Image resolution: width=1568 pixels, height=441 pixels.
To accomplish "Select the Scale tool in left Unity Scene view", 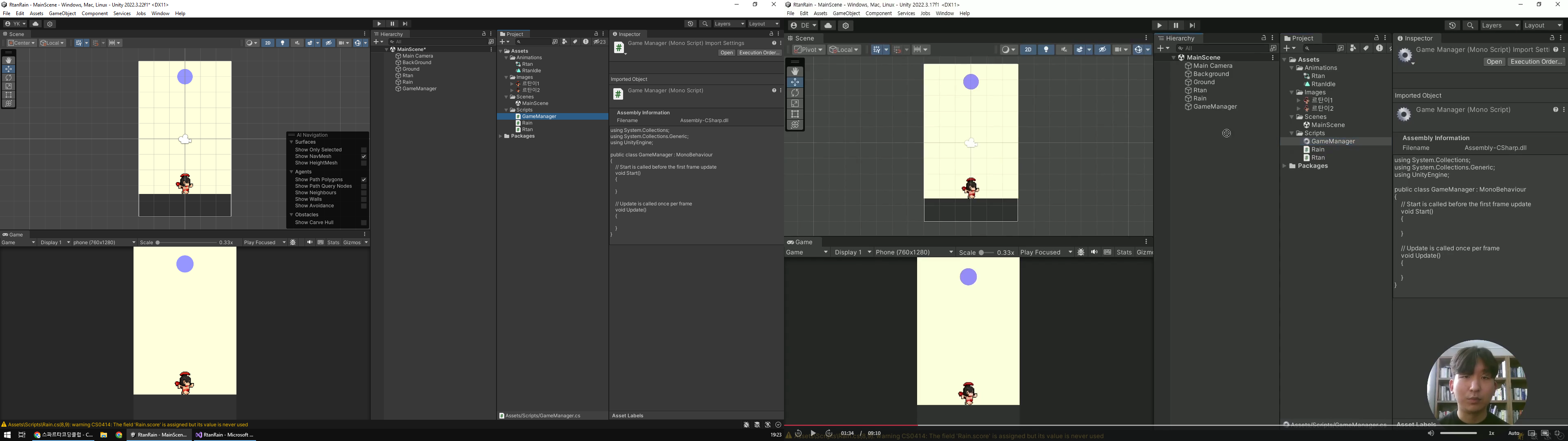I will coord(9,87).
